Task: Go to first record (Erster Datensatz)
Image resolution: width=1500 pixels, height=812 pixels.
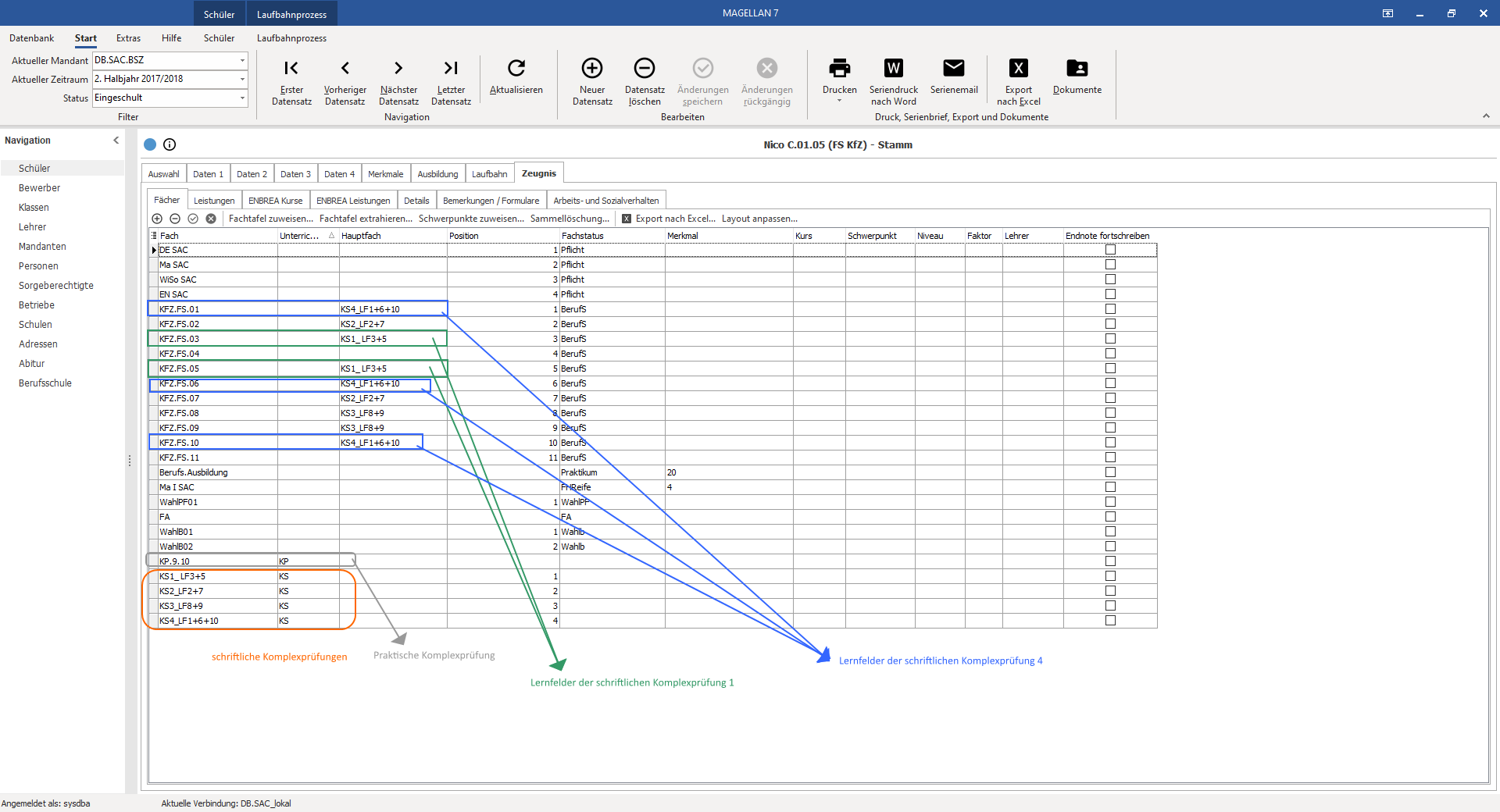Action: coord(291,68)
